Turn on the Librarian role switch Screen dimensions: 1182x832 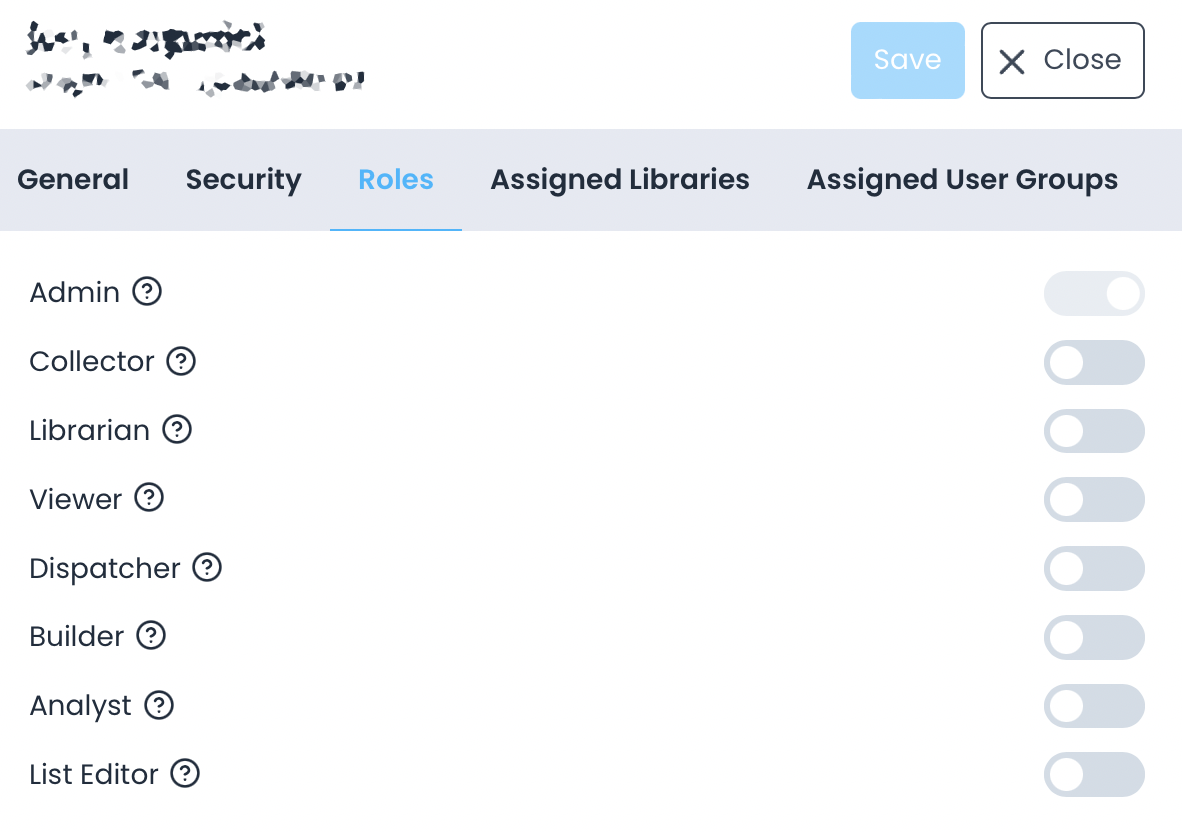click(1094, 431)
